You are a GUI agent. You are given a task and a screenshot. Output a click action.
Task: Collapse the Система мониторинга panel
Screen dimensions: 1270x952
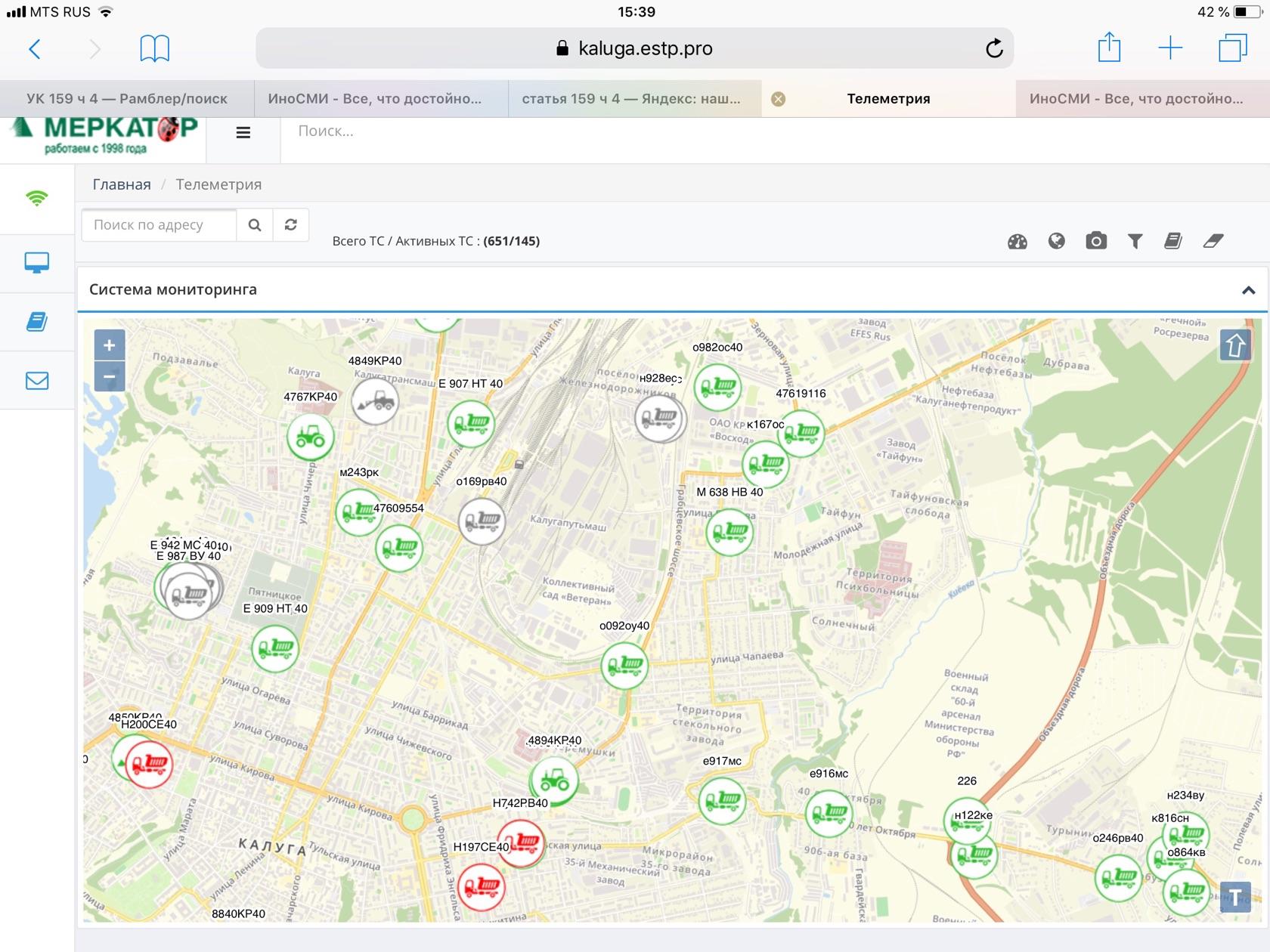point(1248,290)
